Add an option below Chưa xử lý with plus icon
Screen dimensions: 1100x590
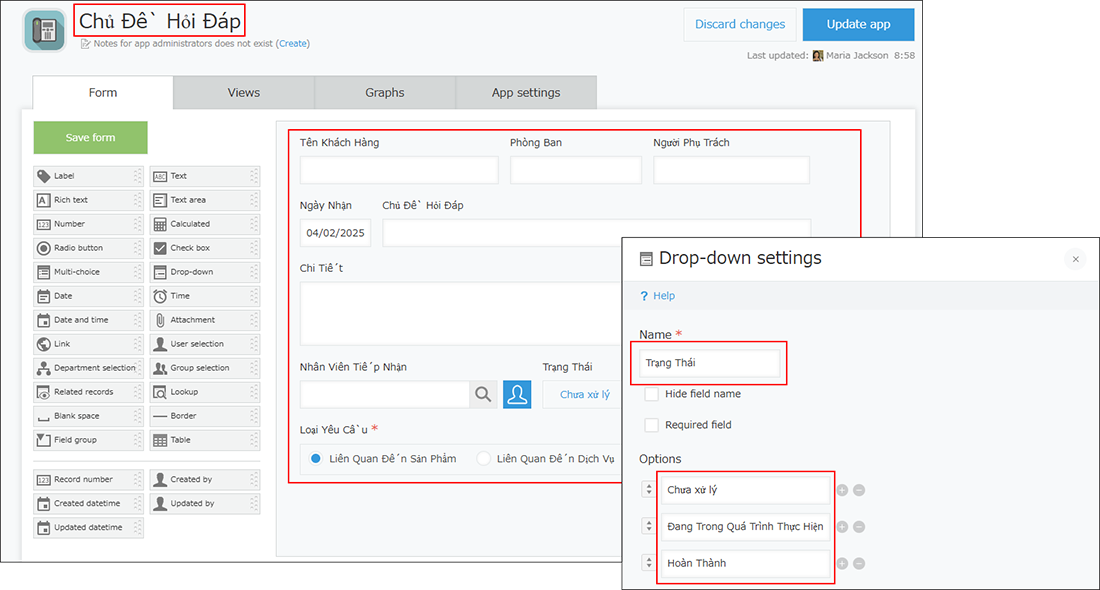[x=841, y=490]
